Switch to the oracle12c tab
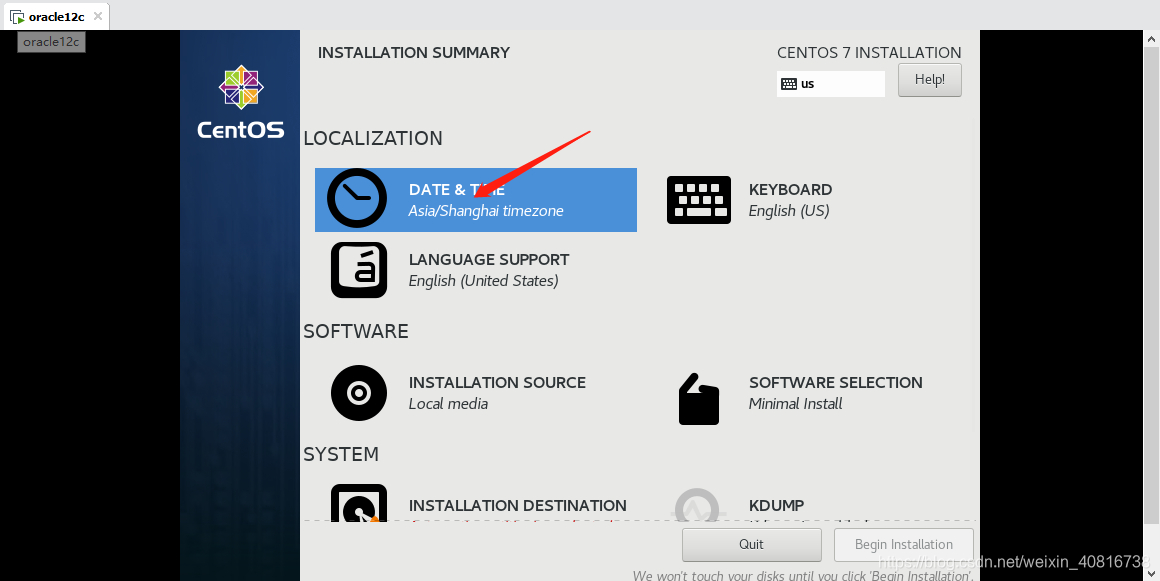Viewport: 1160px width, 581px height. coord(56,16)
